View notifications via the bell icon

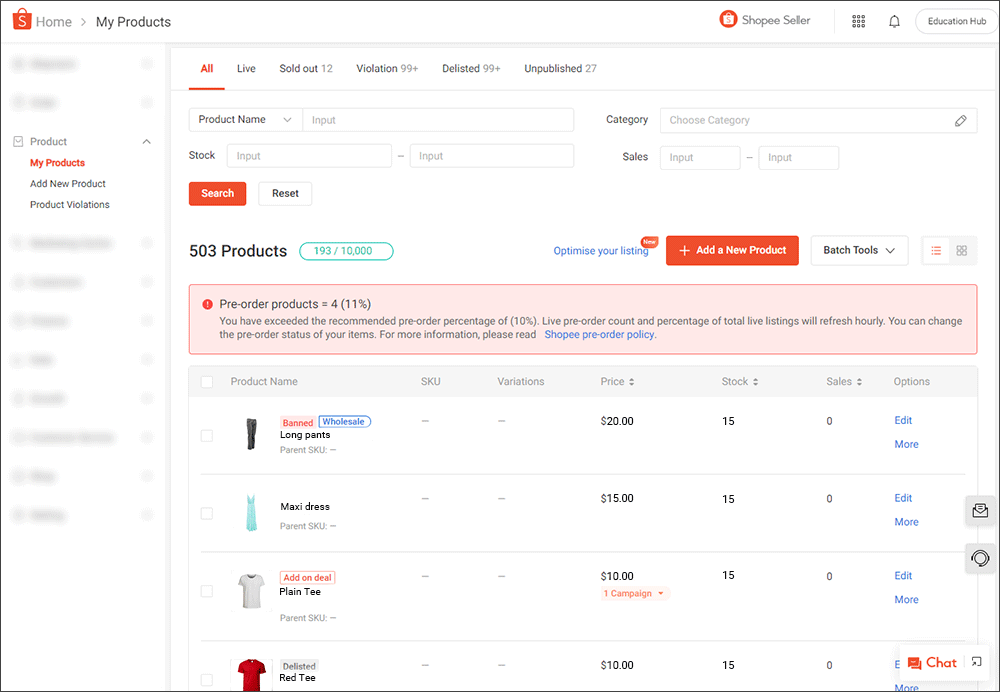click(894, 20)
